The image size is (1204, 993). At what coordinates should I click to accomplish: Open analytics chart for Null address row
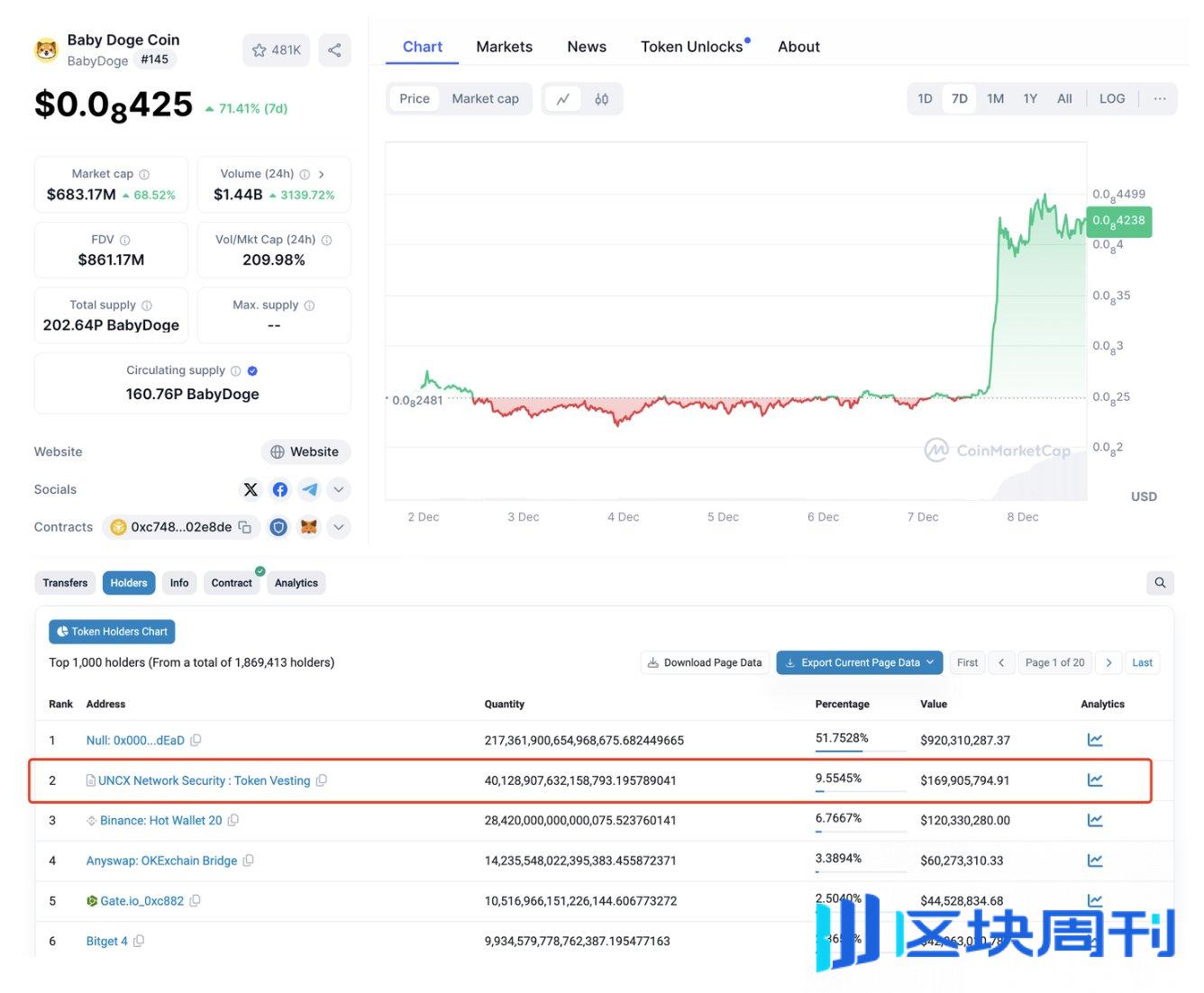[x=1095, y=741]
